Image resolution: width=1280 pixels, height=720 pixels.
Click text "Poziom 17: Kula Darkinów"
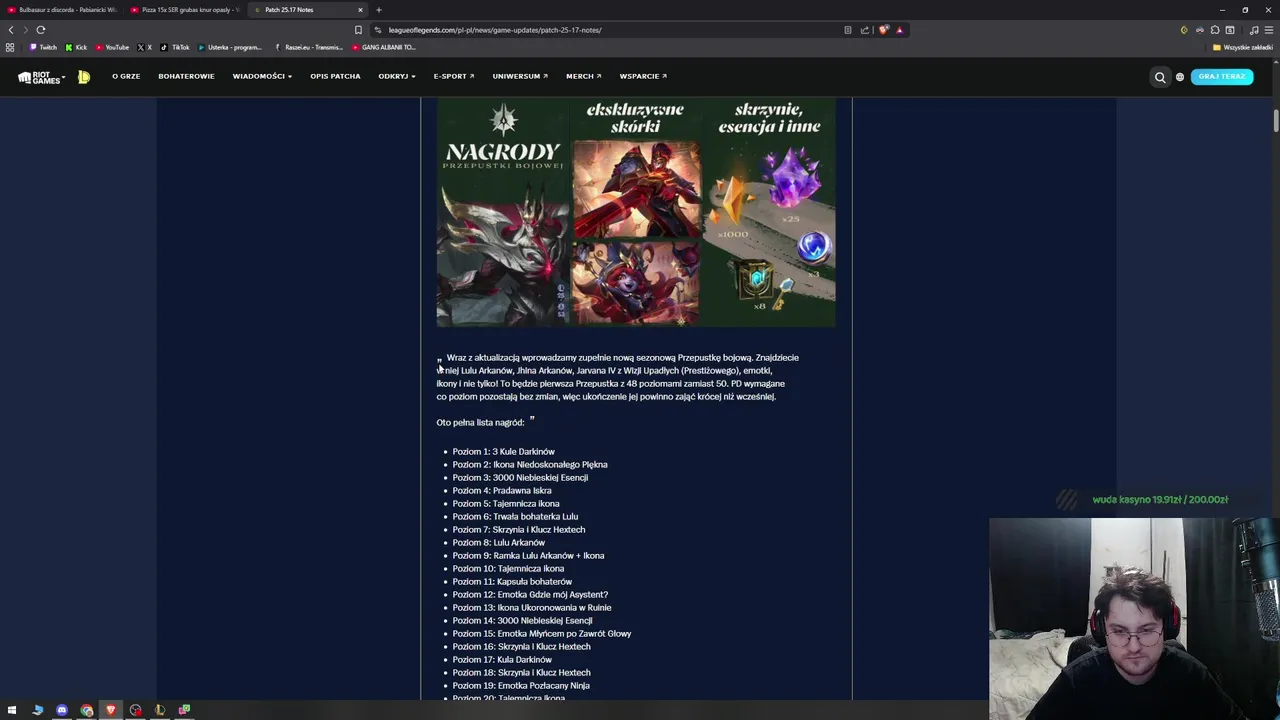502,660
